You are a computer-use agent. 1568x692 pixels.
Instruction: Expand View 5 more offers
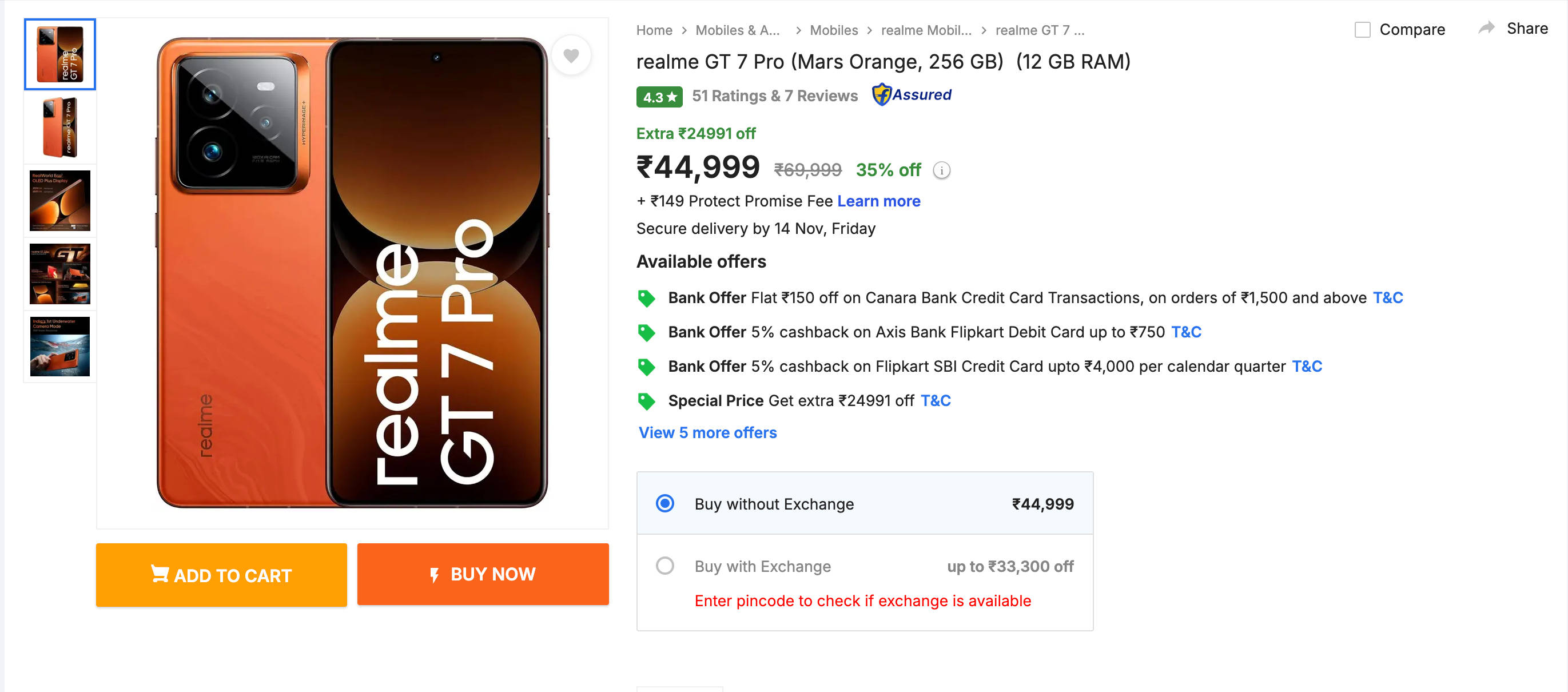tap(707, 432)
